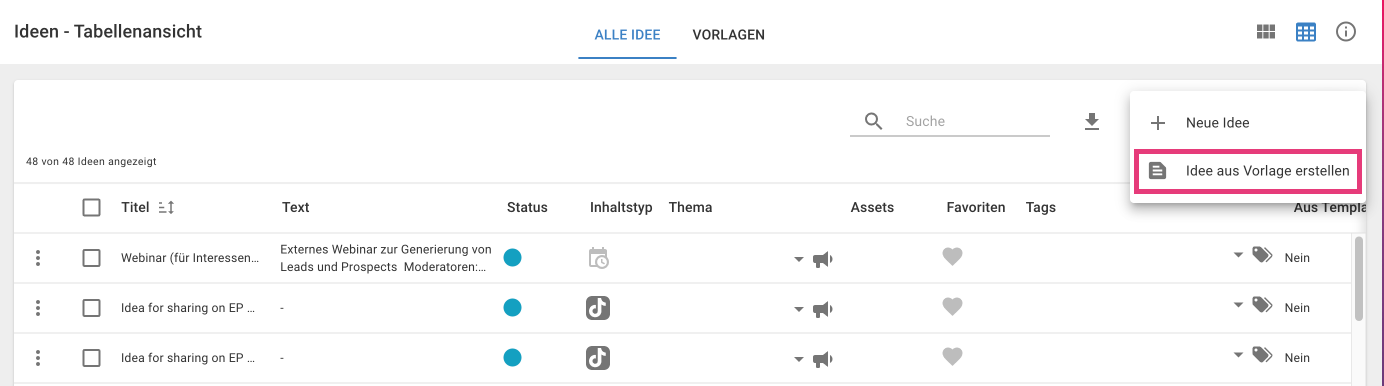
Task: Select the table view icon
Action: pos(1306,32)
